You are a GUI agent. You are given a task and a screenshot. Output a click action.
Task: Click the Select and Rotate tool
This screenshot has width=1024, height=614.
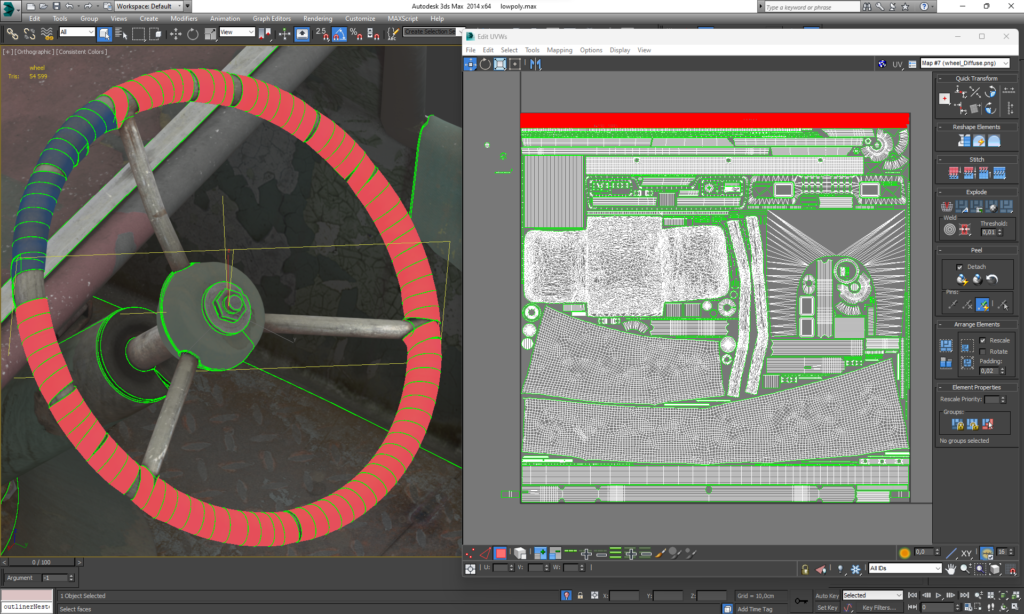[192, 33]
